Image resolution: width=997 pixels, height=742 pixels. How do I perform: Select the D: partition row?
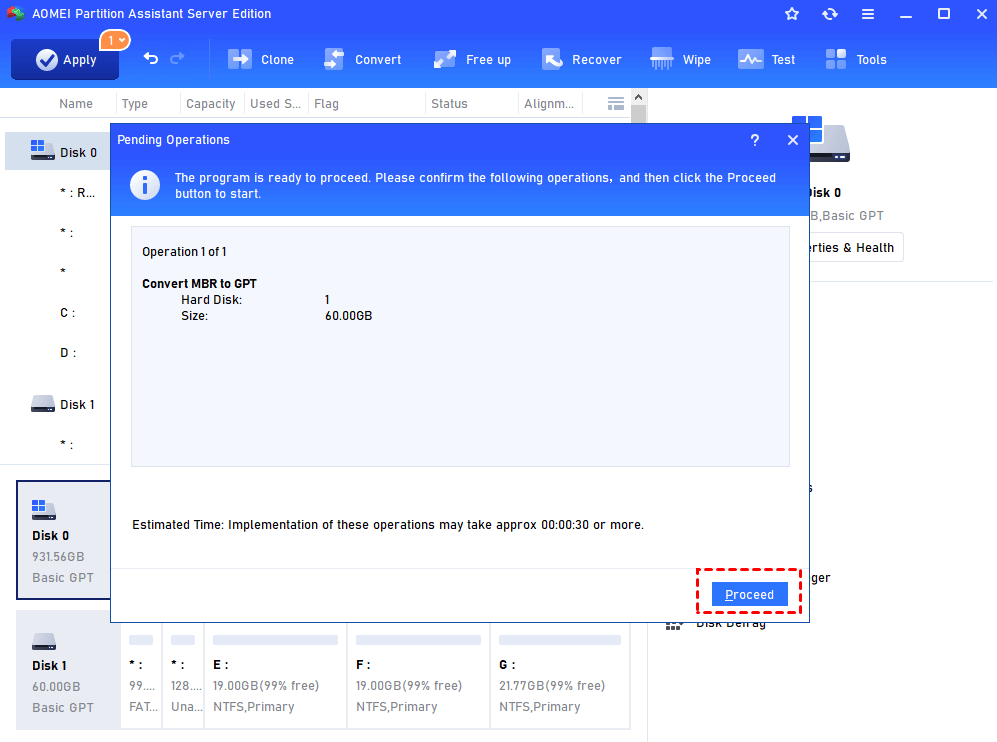68,353
